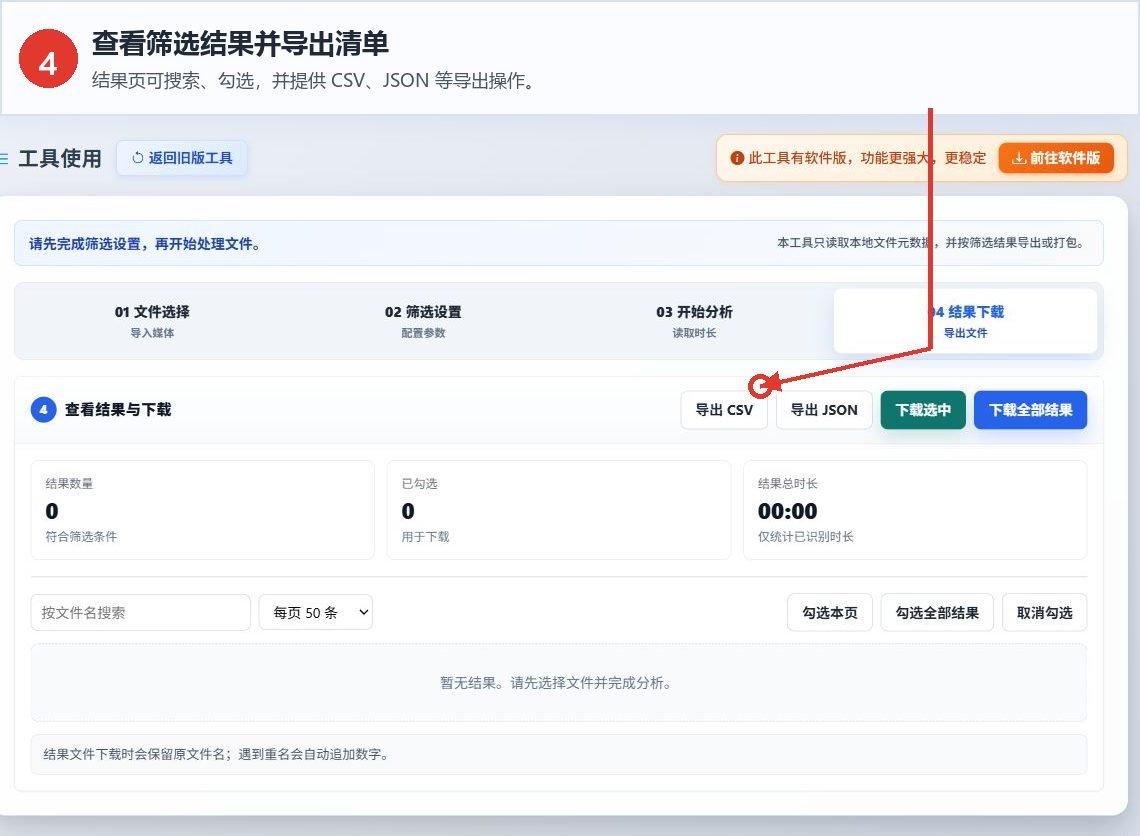Click the 已勾选 stat card
1140x836 pixels.
pos(558,510)
